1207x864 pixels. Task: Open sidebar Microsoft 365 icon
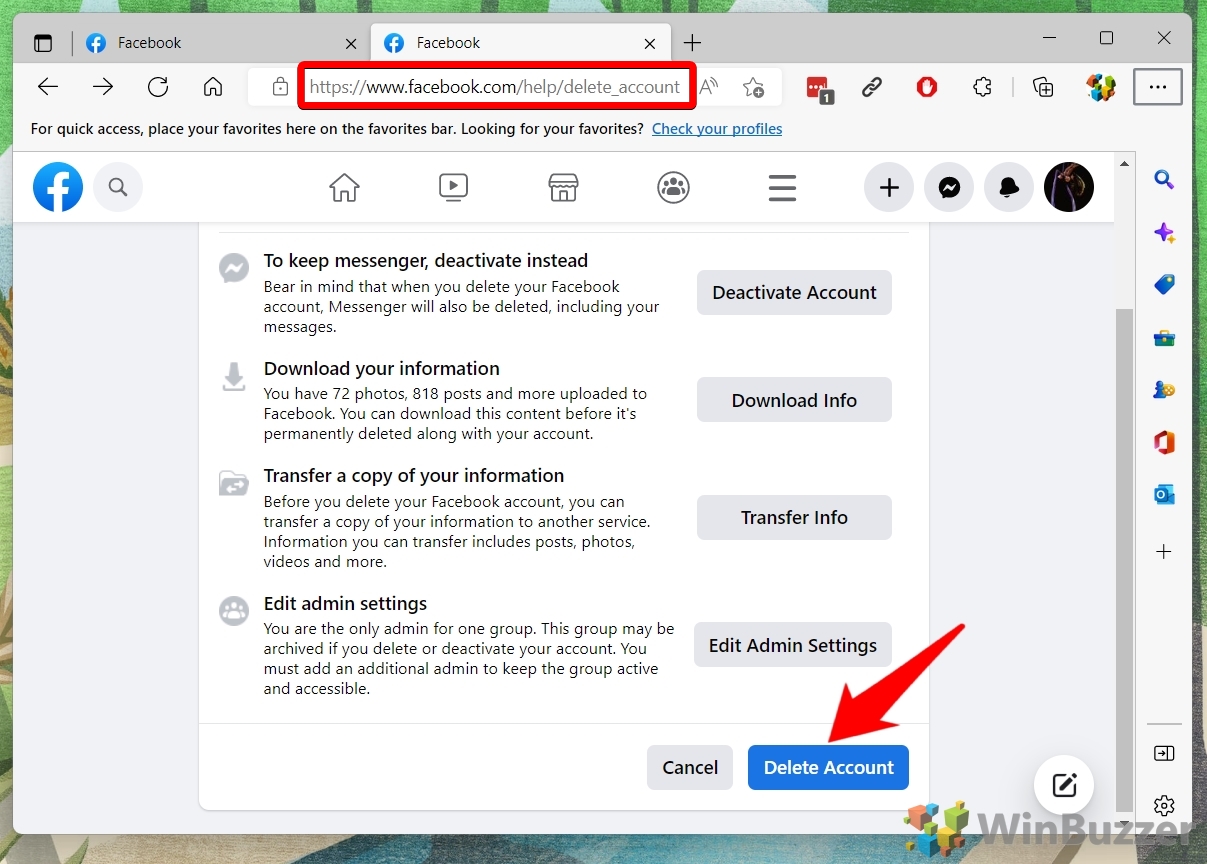[1164, 442]
